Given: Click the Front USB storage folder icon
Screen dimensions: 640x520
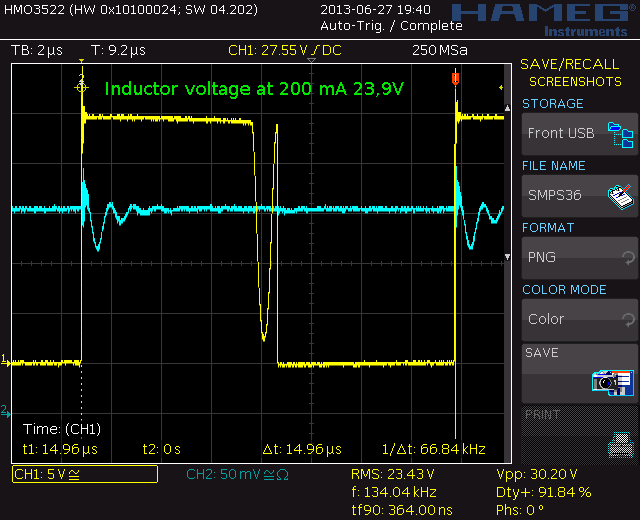Looking at the screenshot, I should click(x=621, y=133).
